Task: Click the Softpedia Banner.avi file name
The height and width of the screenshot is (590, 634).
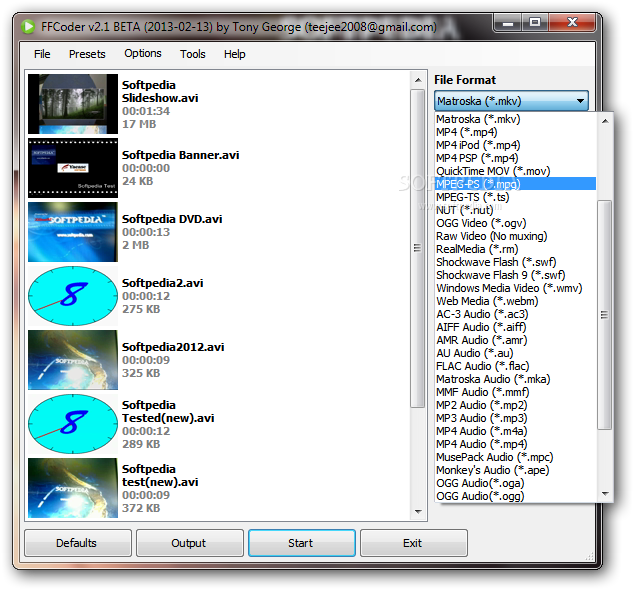Action: pyautogui.click(x=180, y=155)
